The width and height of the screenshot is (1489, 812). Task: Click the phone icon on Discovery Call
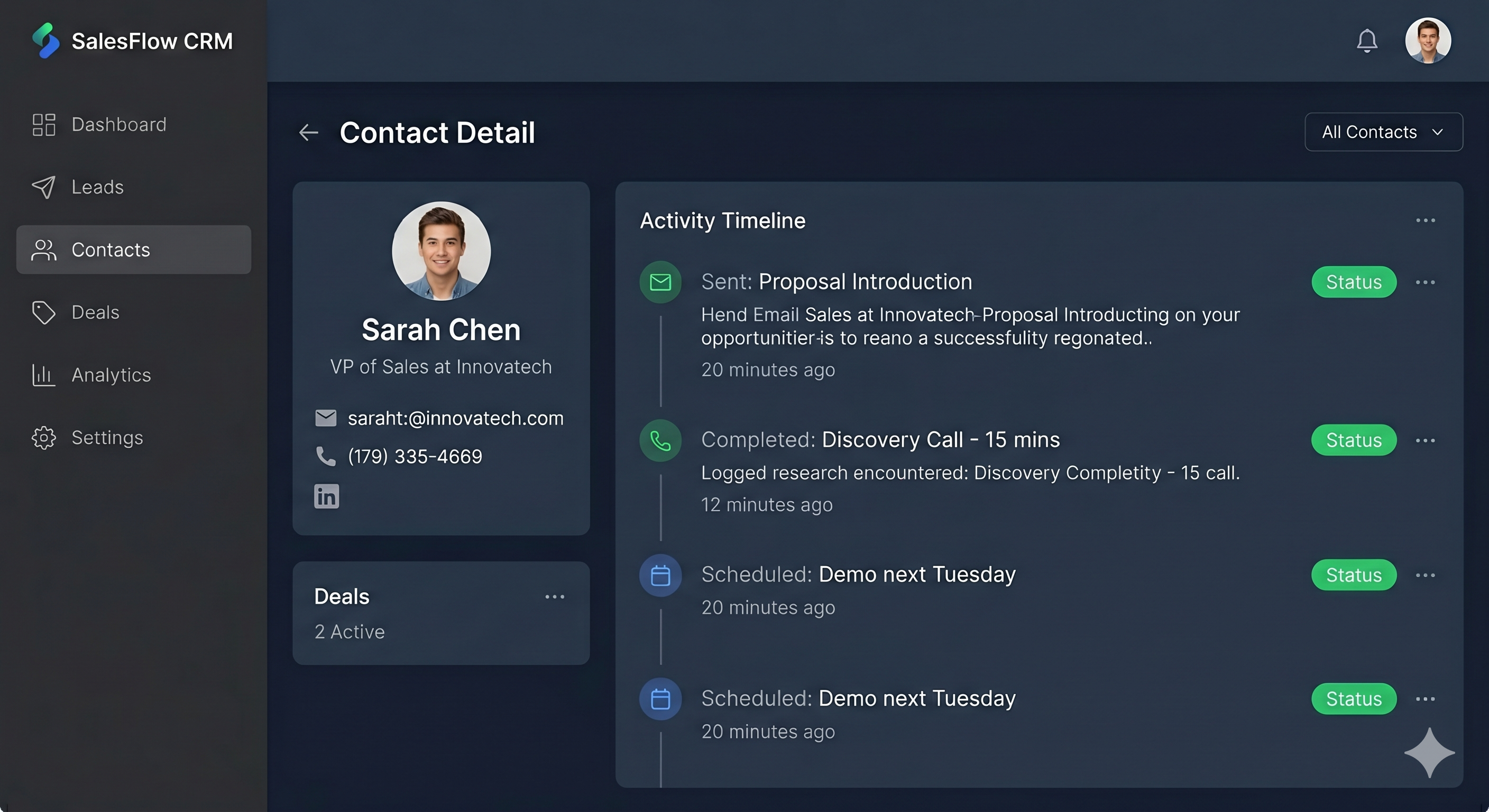click(659, 440)
